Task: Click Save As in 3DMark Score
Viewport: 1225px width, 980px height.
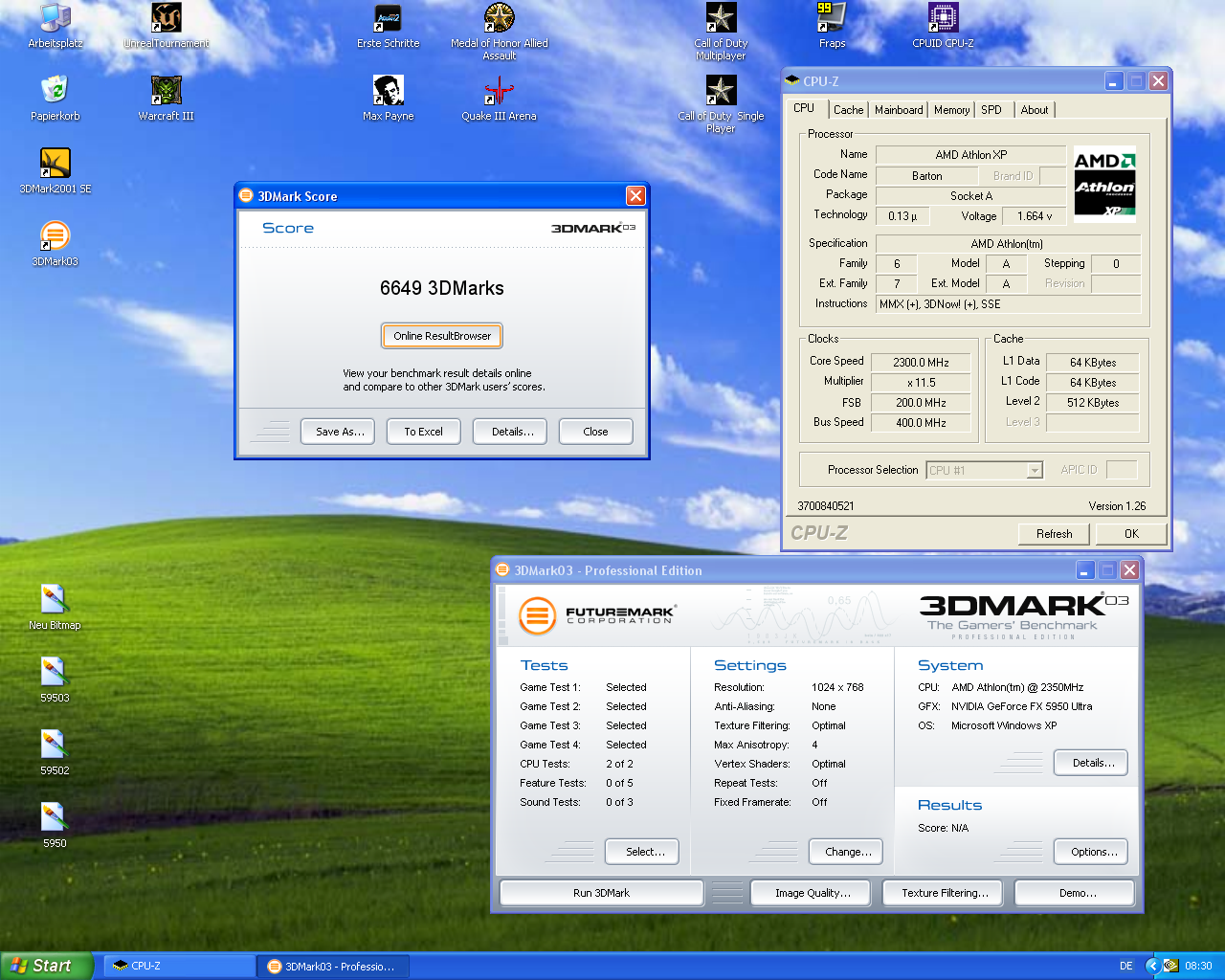Action: [x=340, y=432]
